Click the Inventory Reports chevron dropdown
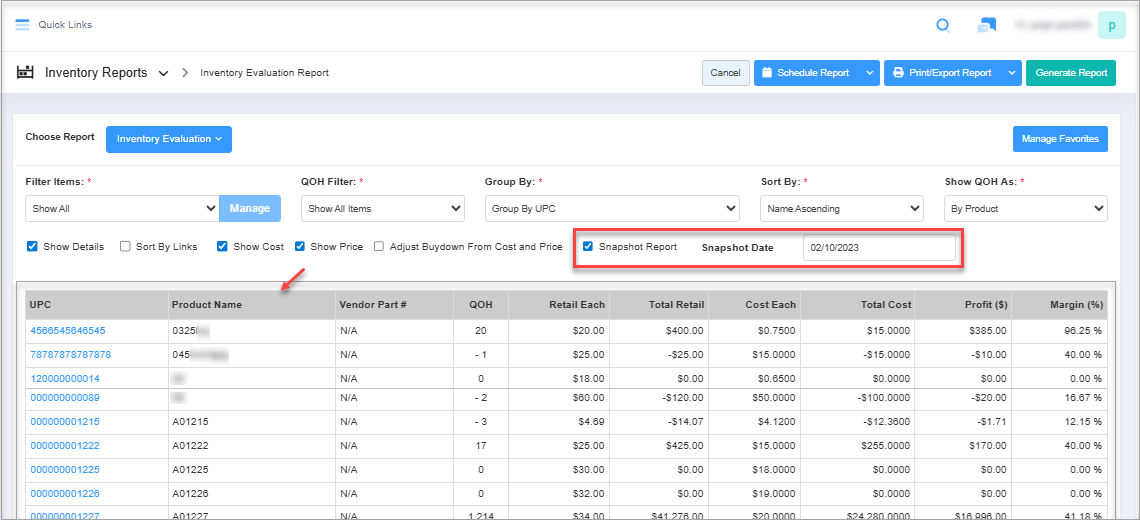The image size is (1140, 520). [163, 74]
